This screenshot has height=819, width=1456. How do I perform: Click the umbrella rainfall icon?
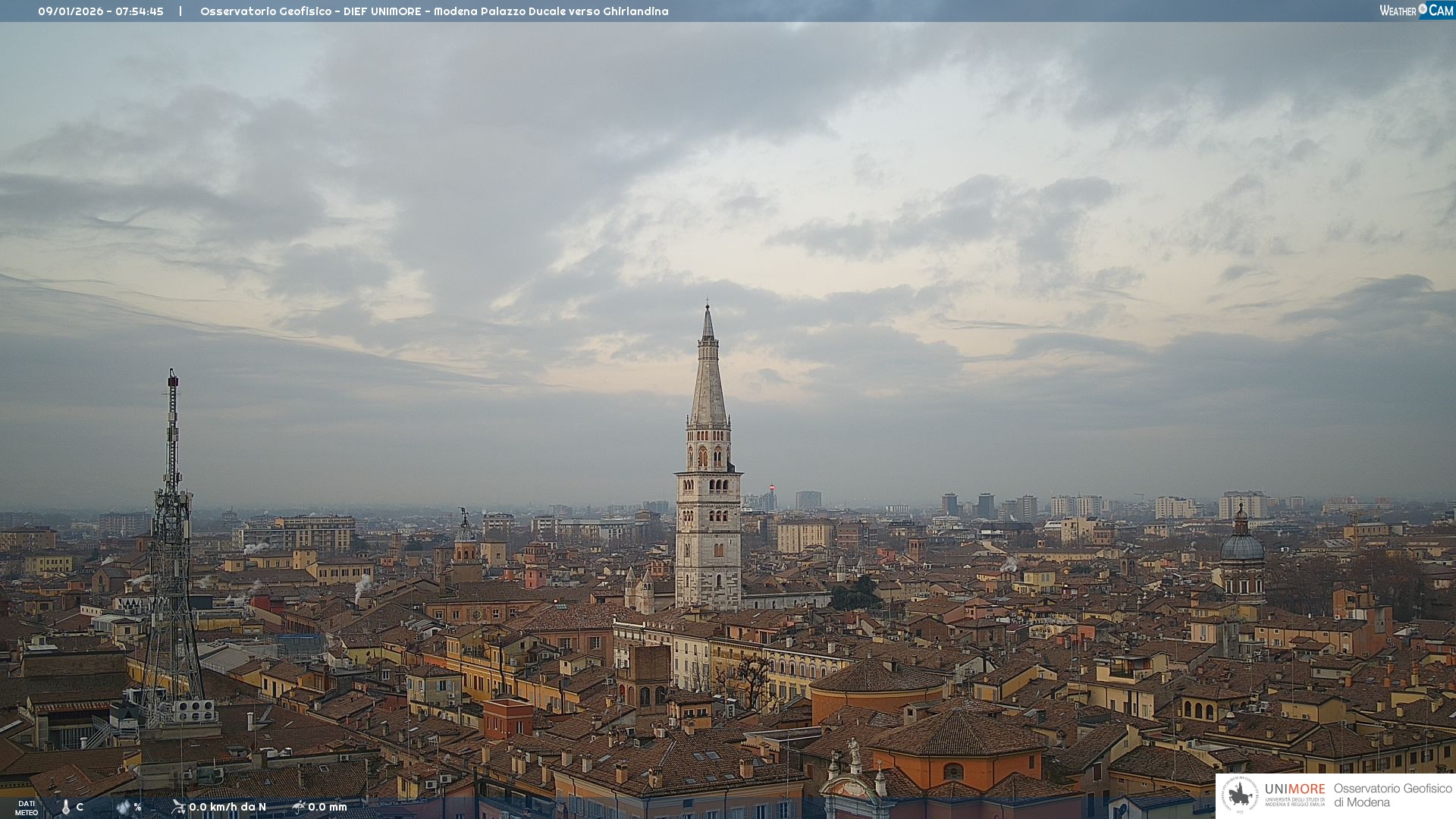pyautogui.click(x=299, y=807)
